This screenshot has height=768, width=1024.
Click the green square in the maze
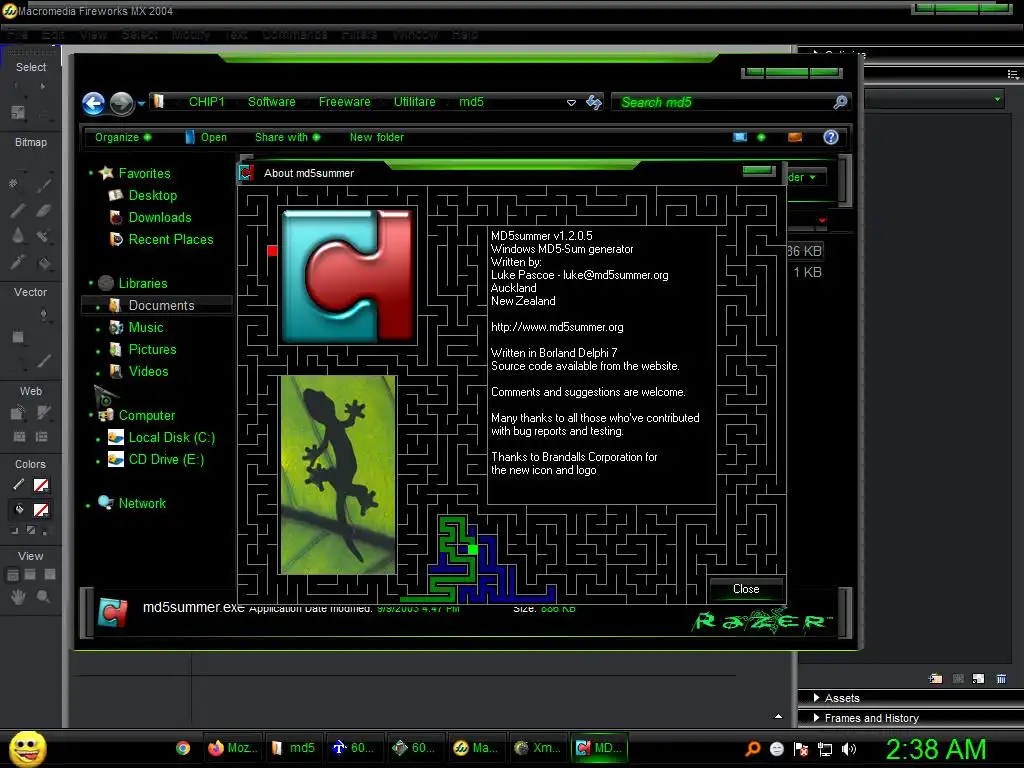pyautogui.click(x=473, y=550)
